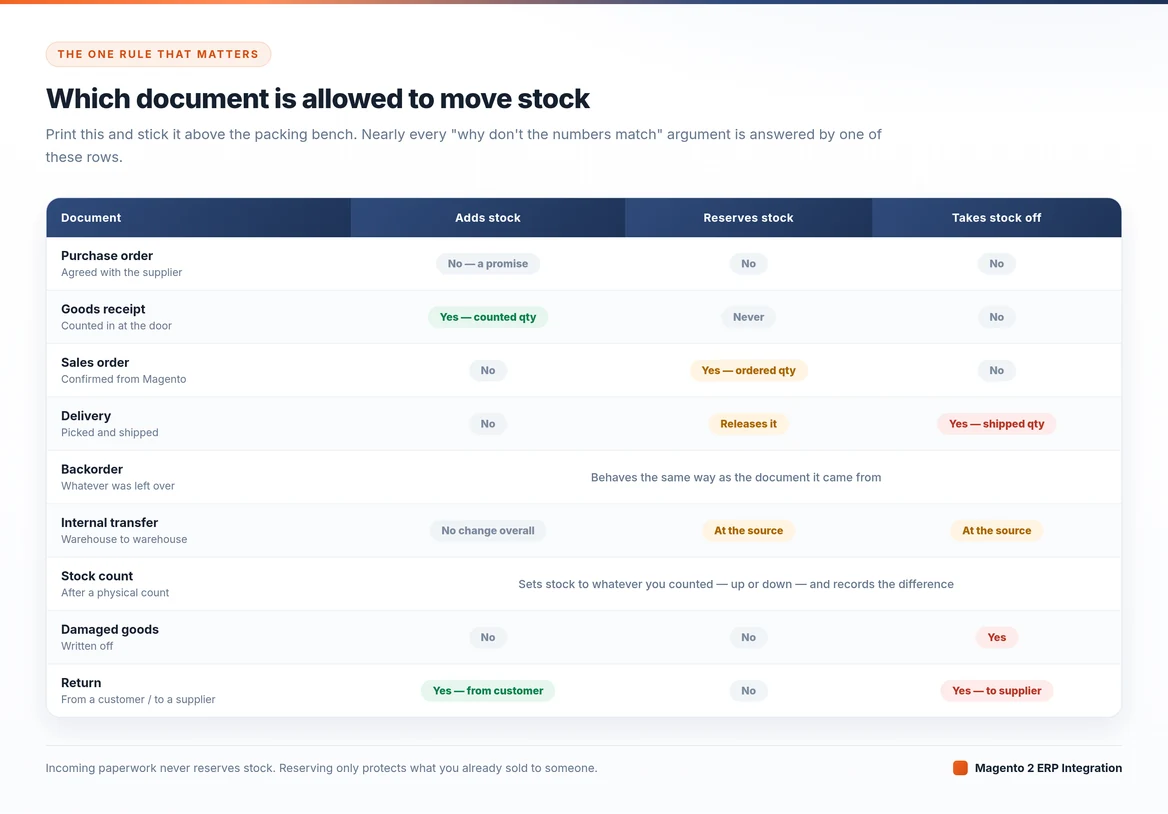This screenshot has height=814, width=1168.
Task: Click the 'Stock count' row title
Action: [x=97, y=576]
